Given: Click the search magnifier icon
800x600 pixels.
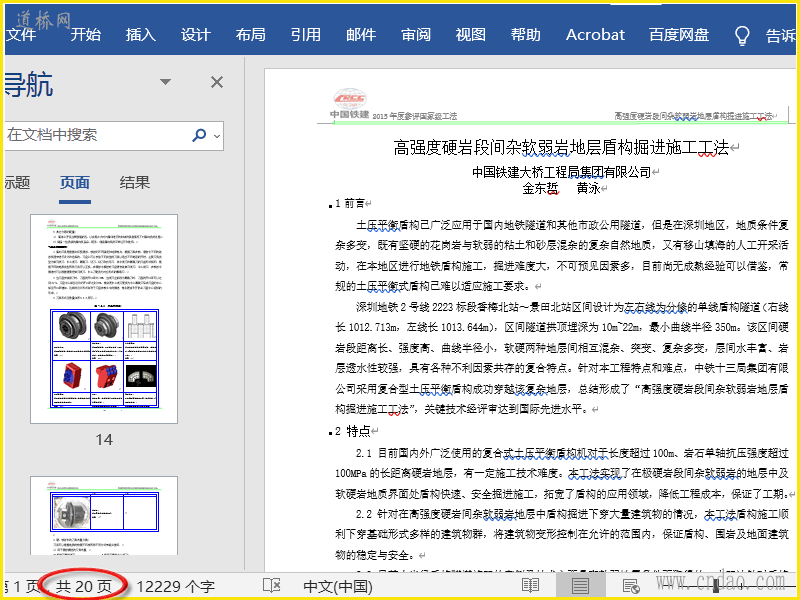Looking at the screenshot, I should 199,135.
